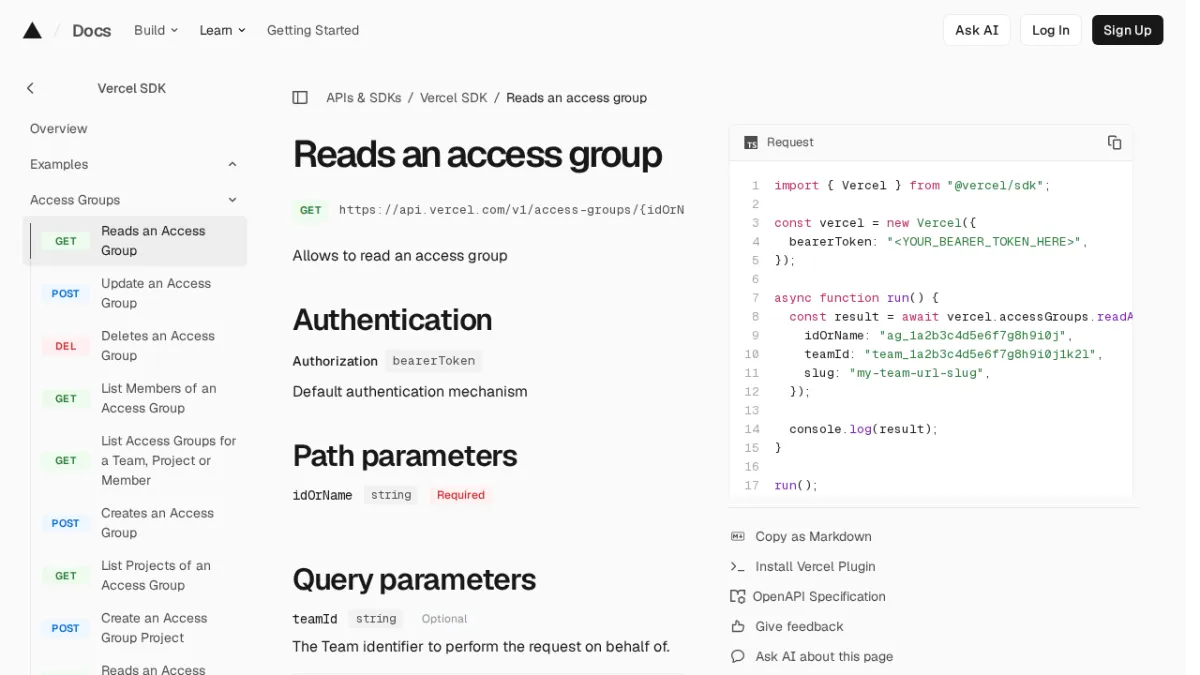This screenshot has width=1200, height=675.
Task: Click the POST badge of Creates an Access Group
Action: (66, 523)
